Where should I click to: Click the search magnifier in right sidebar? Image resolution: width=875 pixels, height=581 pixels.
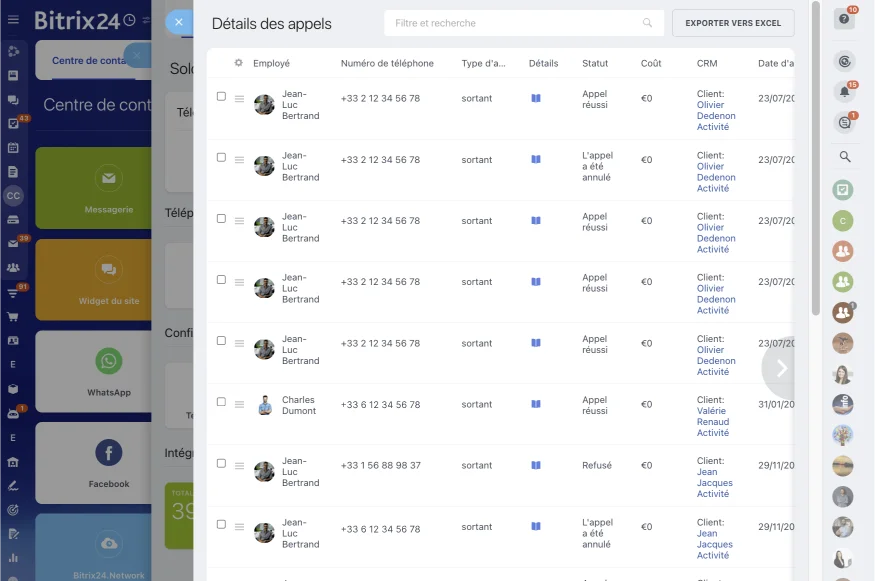click(845, 157)
